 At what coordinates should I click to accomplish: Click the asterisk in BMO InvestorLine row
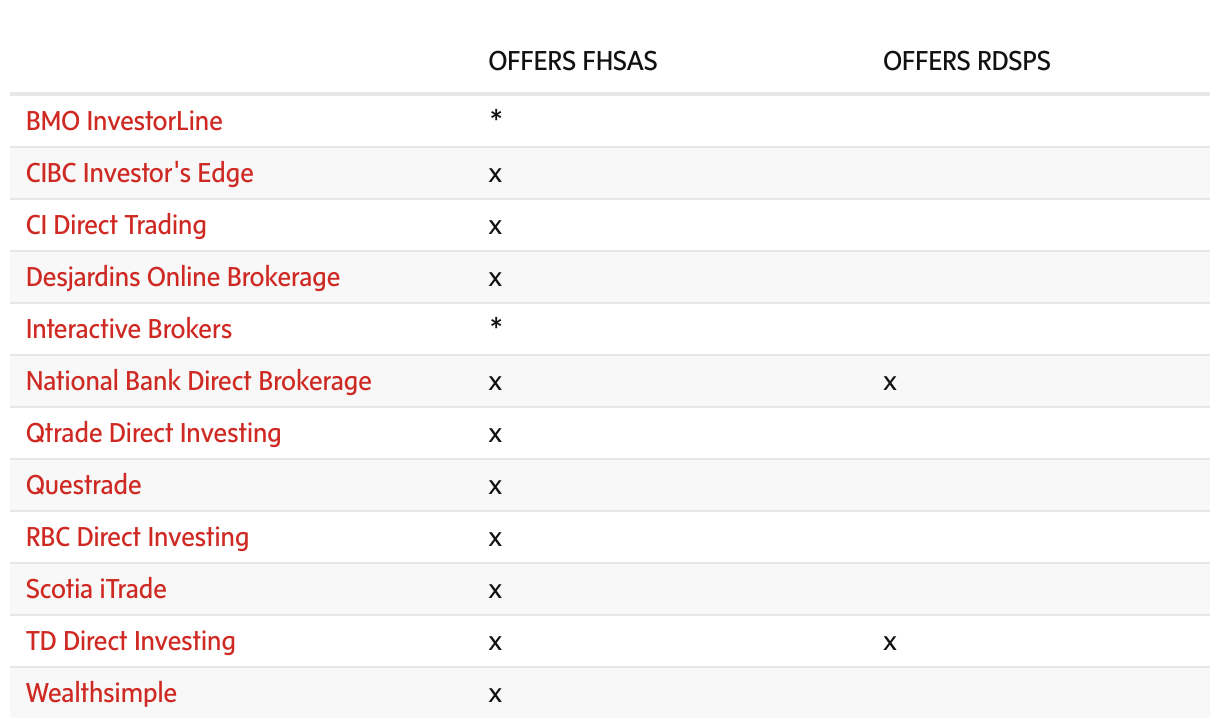pyautogui.click(x=495, y=117)
